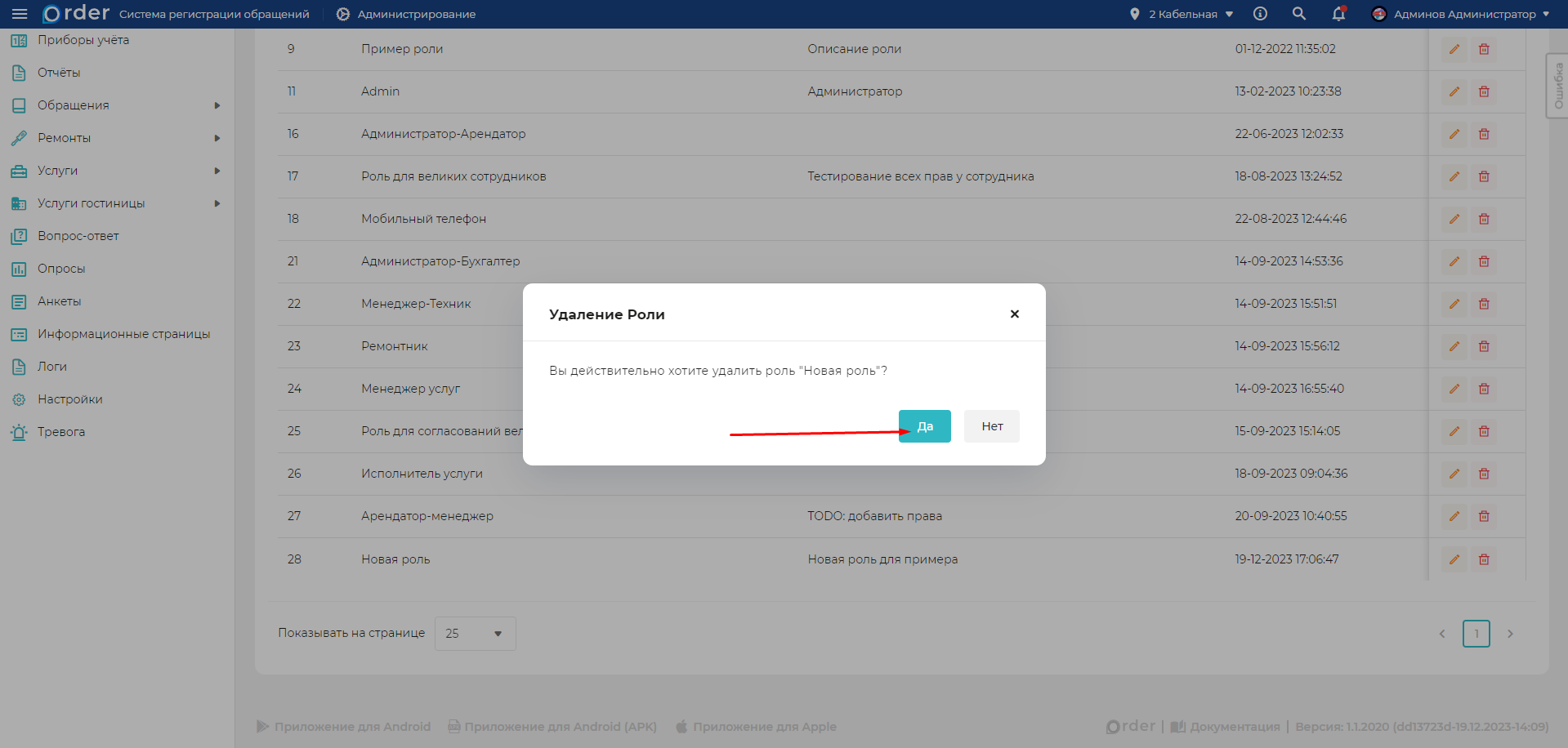Open Настройки in the sidebar

tap(70, 399)
